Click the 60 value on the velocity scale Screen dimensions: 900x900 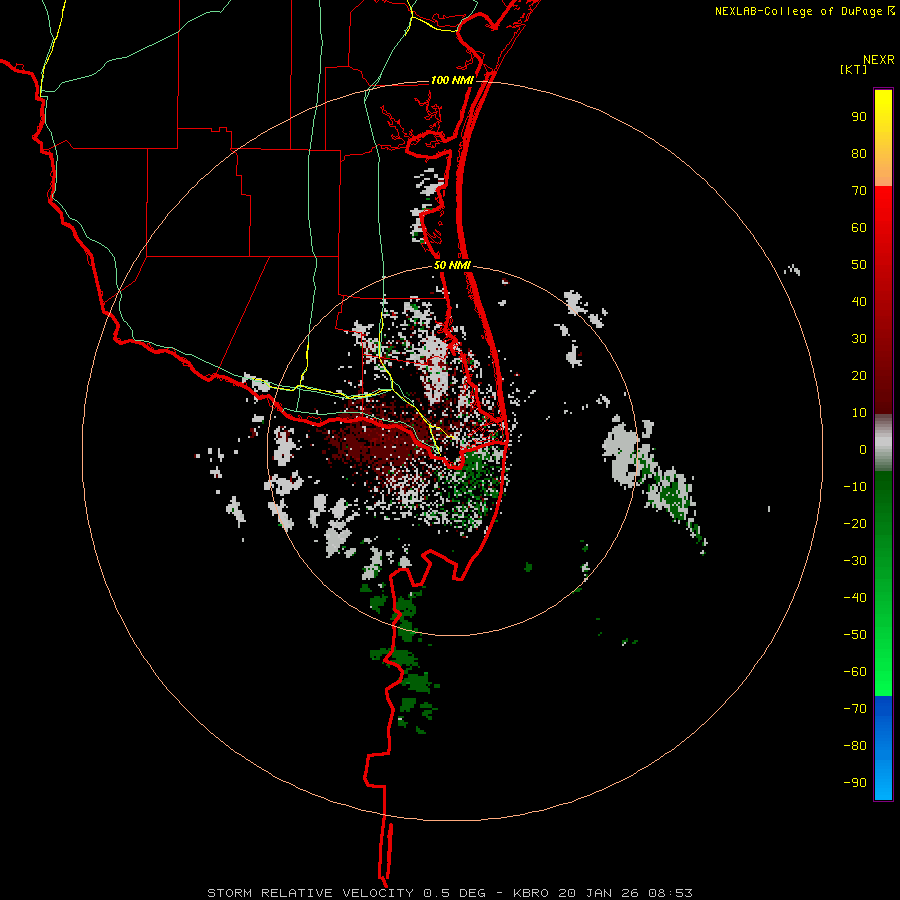click(859, 228)
